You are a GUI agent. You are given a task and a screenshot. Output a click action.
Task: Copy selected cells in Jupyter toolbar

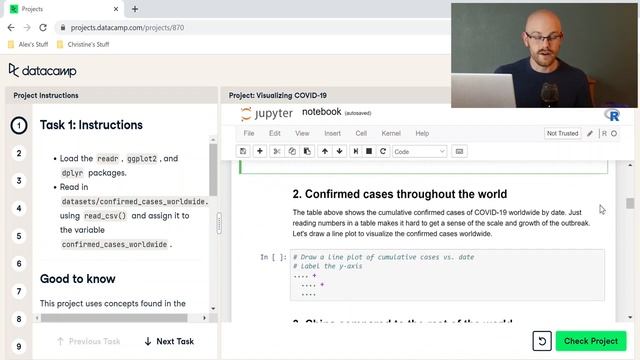[x=292, y=151]
